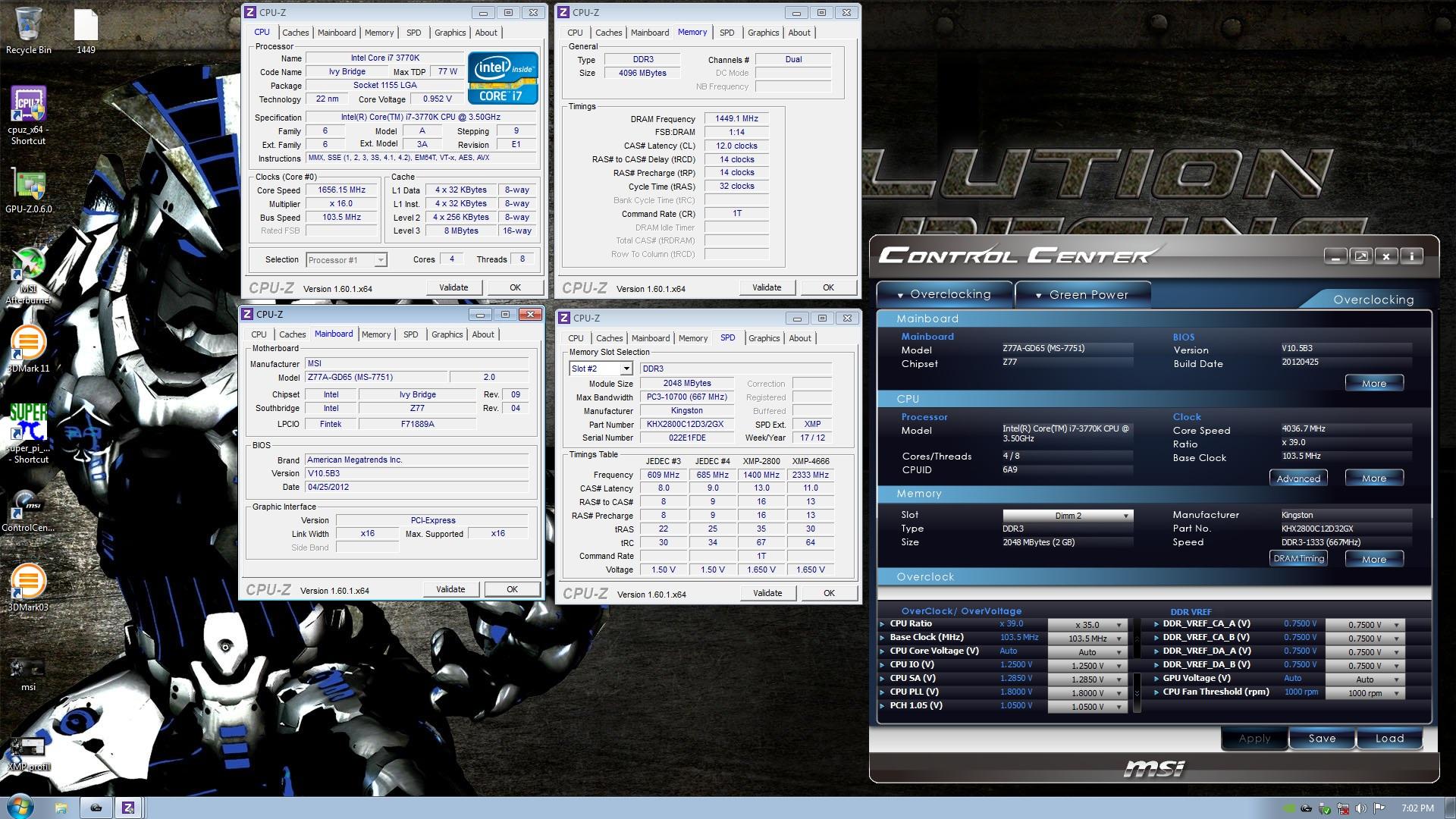
Task: Open 3DMark 11 desktop icon
Action: pyautogui.click(x=28, y=350)
